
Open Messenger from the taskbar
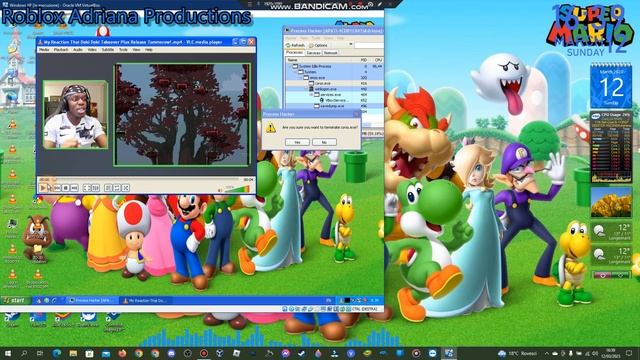(285, 353)
